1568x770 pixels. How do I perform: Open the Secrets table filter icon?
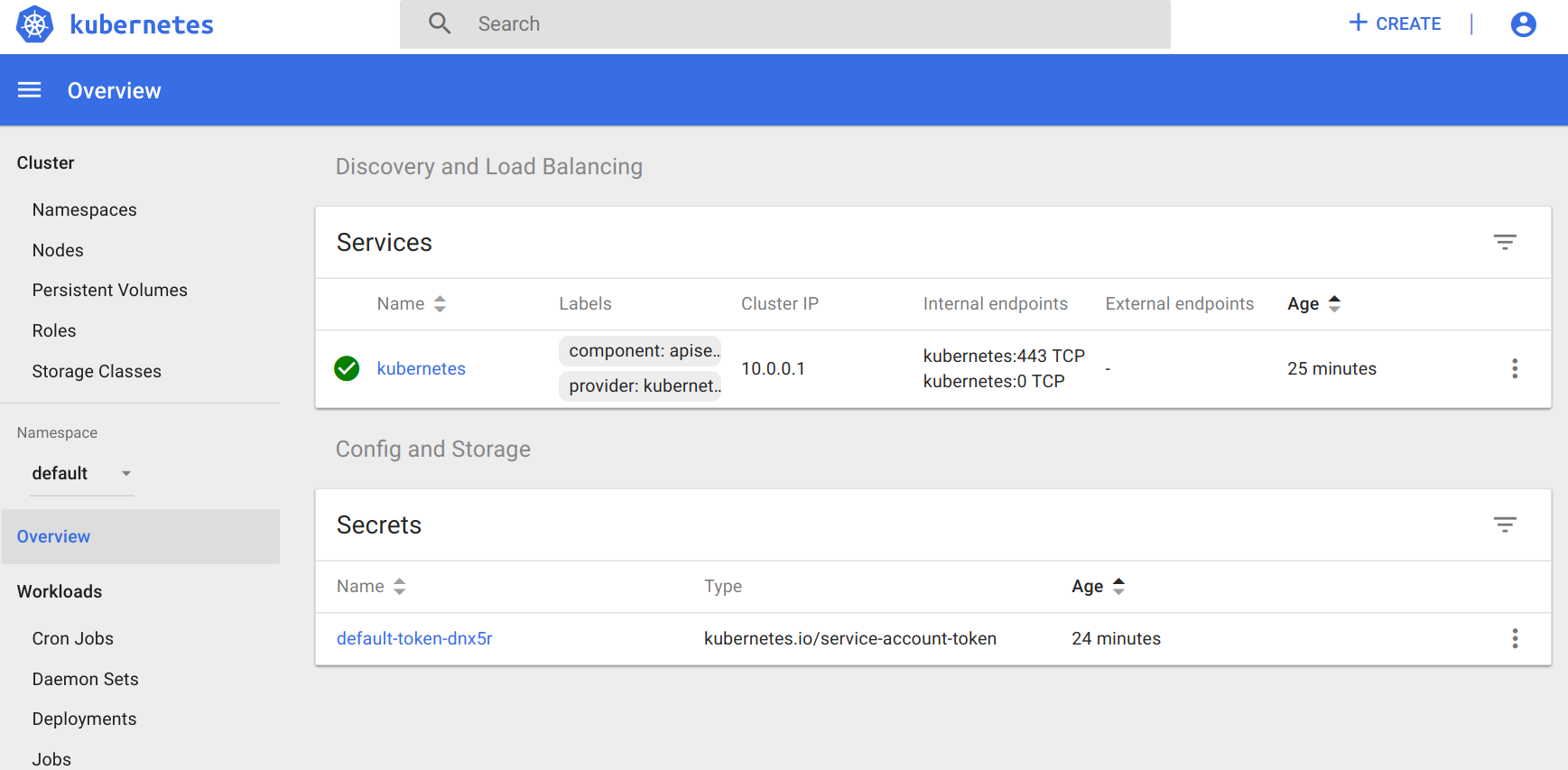tap(1504, 524)
